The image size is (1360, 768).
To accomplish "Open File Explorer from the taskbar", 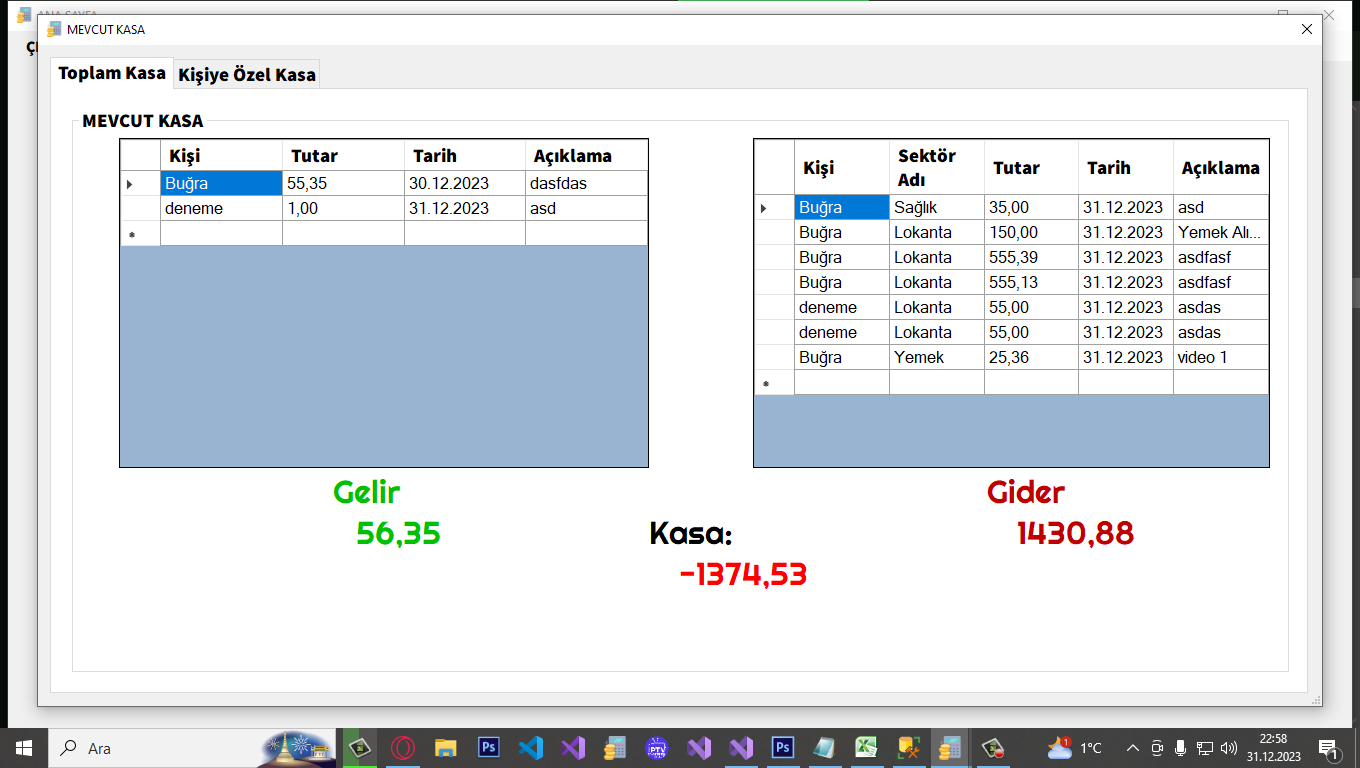I will (446, 748).
